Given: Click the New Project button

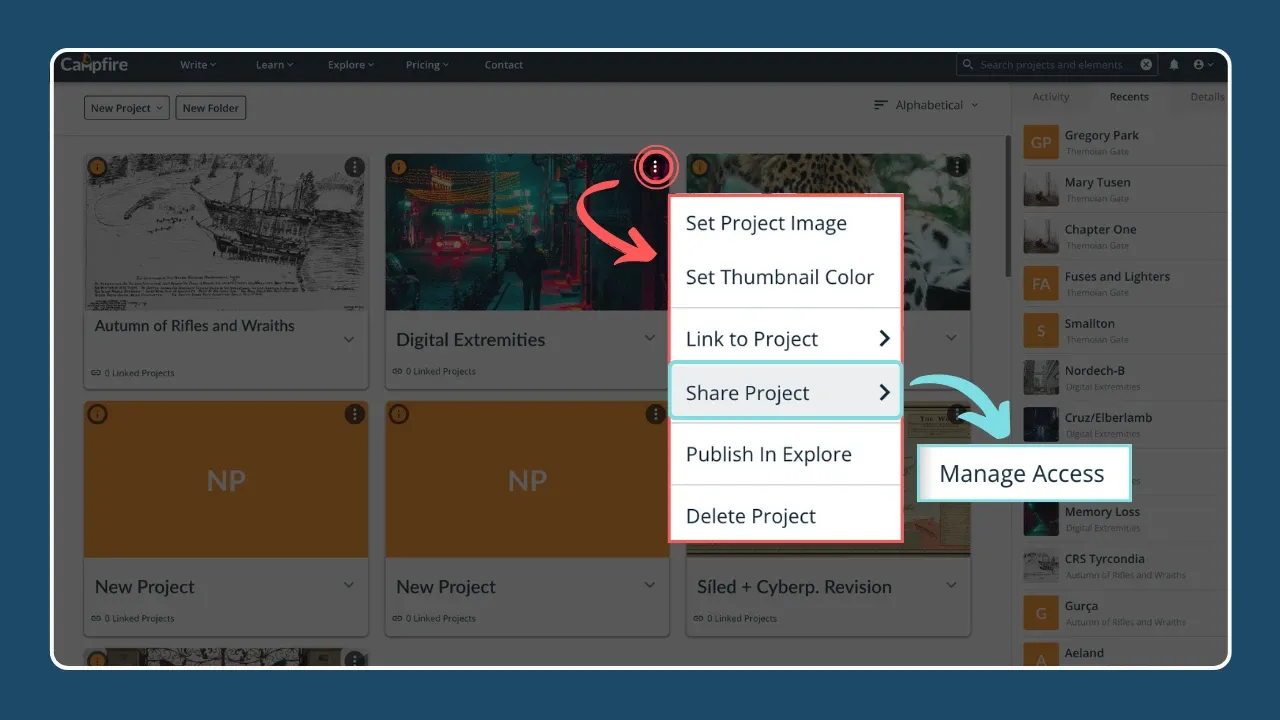Looking at the screenshot, I should click(126, 108).
